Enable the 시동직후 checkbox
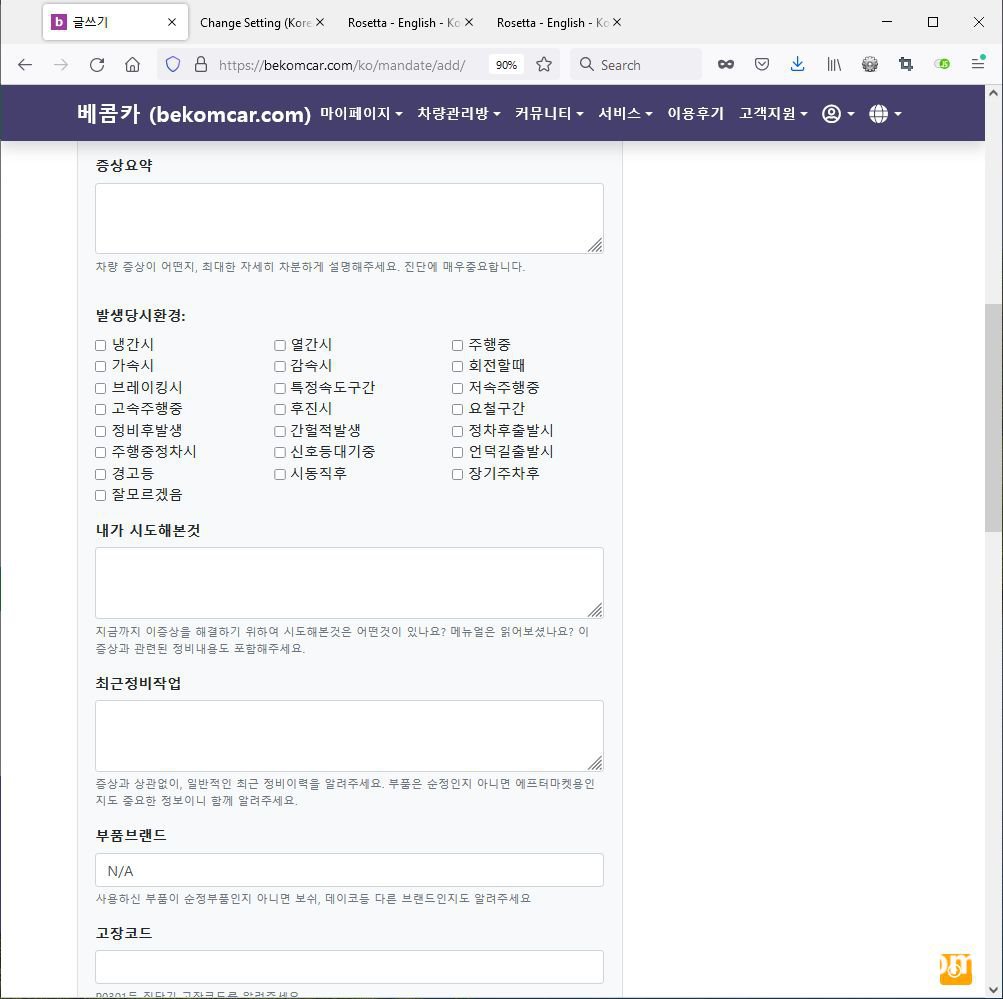Image resolution: width=1003 pixels, height=999 pixels. [280, 474]
